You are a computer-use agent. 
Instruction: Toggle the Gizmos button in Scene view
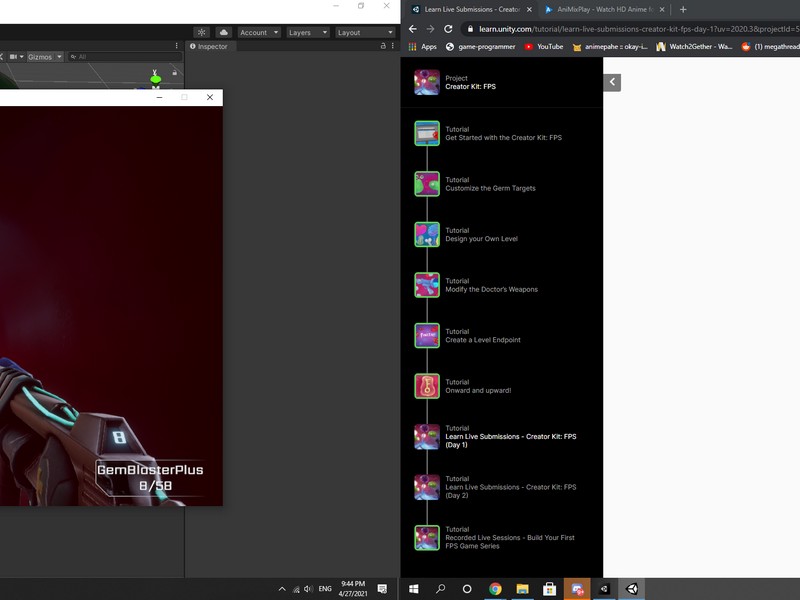(40, 57)
